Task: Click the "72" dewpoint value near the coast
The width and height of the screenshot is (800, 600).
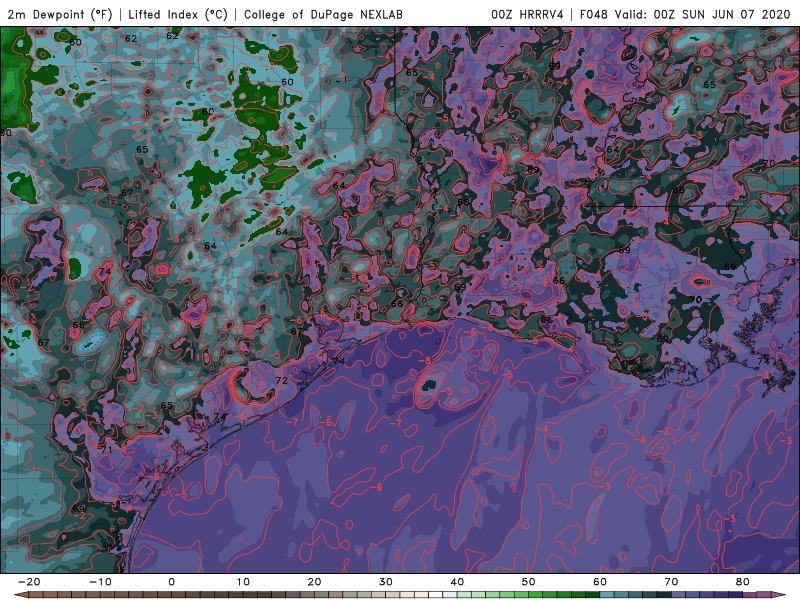Action: [281, 381]
